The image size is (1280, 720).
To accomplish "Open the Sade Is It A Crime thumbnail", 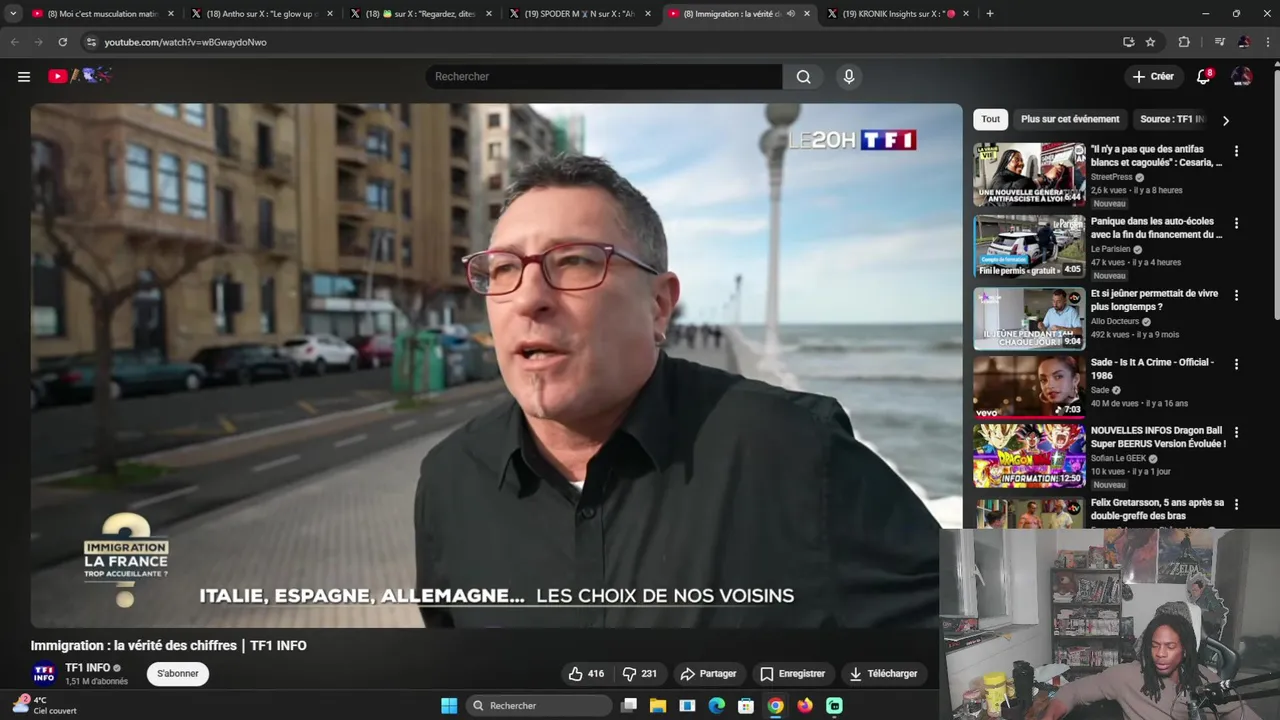I will coord(1029,387).
